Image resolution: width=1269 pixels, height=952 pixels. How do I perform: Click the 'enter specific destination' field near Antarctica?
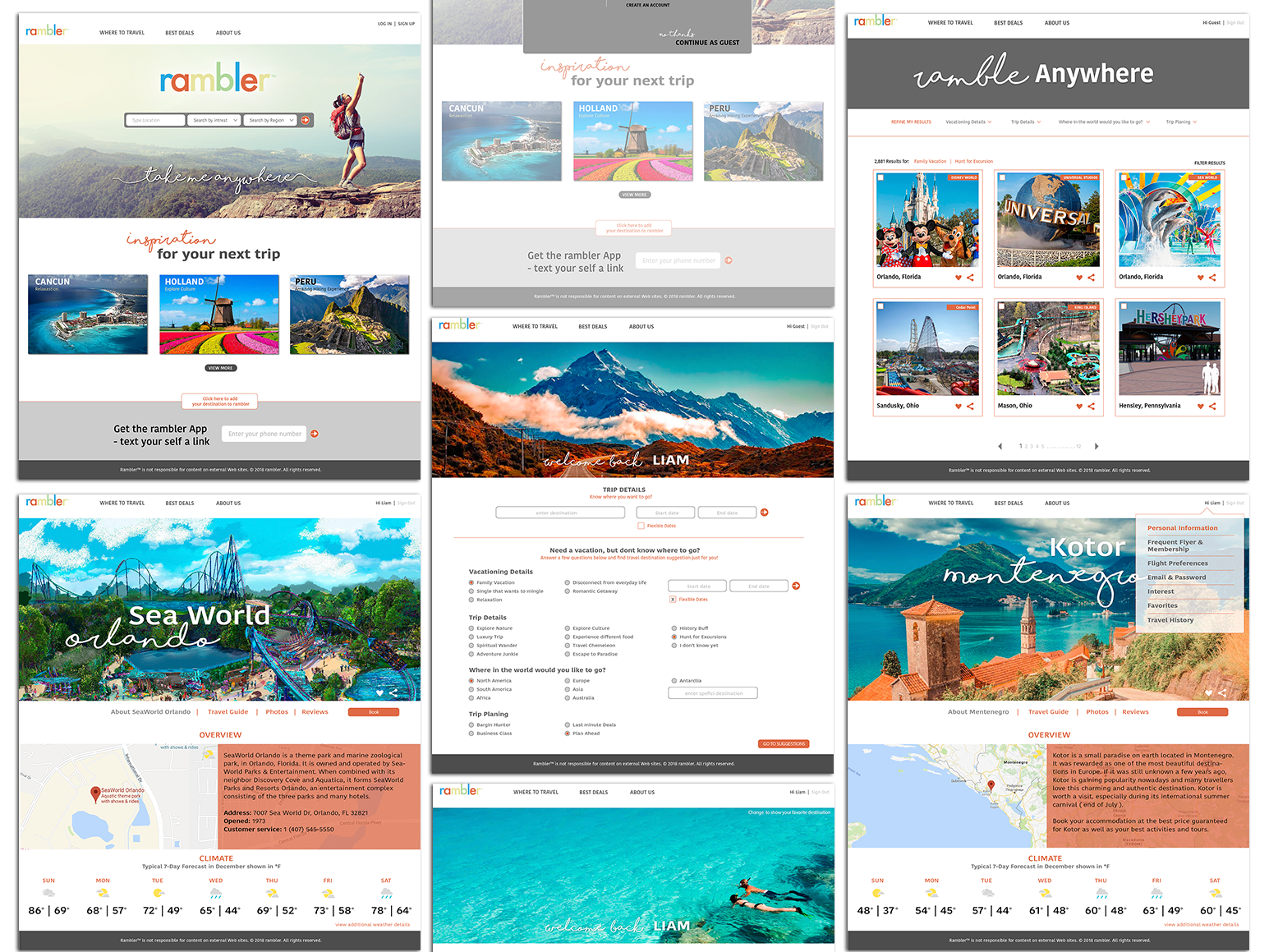[713, 693]
